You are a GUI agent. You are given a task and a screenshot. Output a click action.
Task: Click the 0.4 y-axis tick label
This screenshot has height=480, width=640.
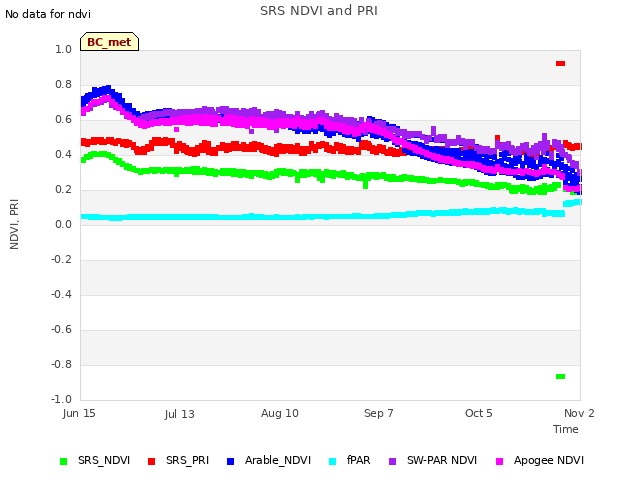tap(64, 154)
